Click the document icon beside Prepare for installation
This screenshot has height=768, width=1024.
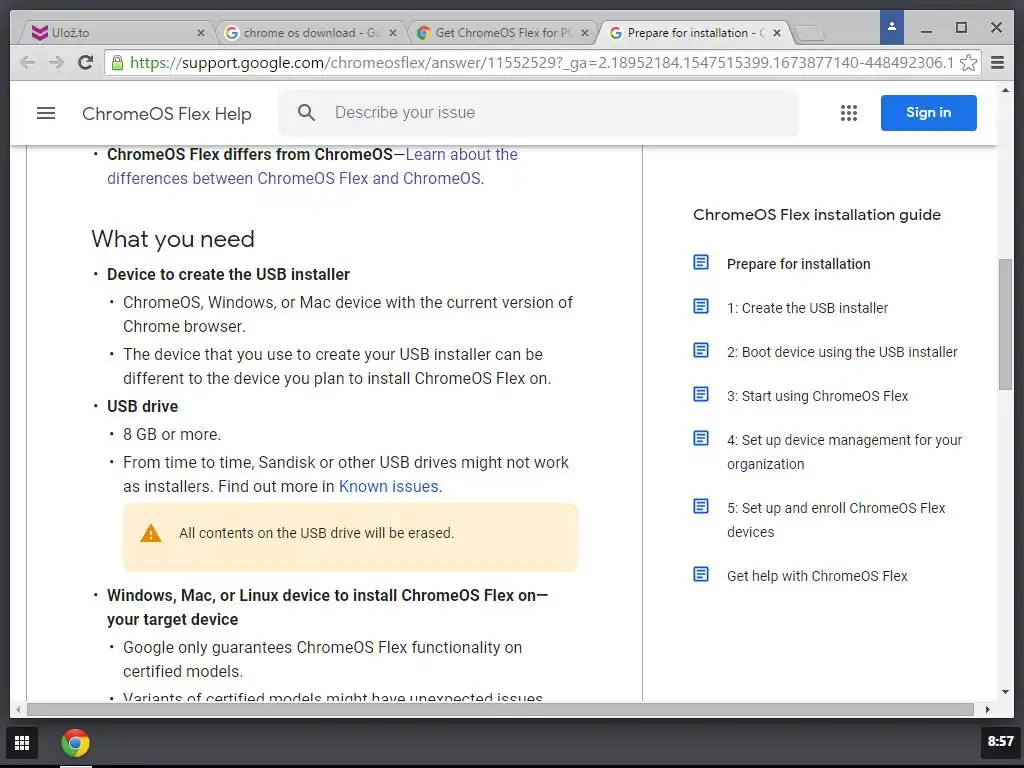point(701,263)
